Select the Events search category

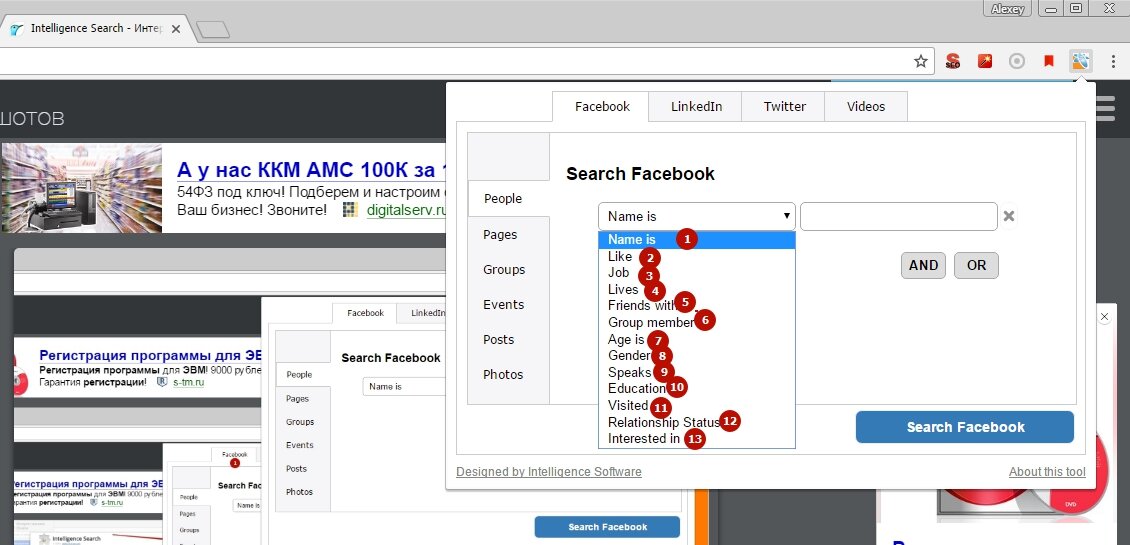[508, 304]
